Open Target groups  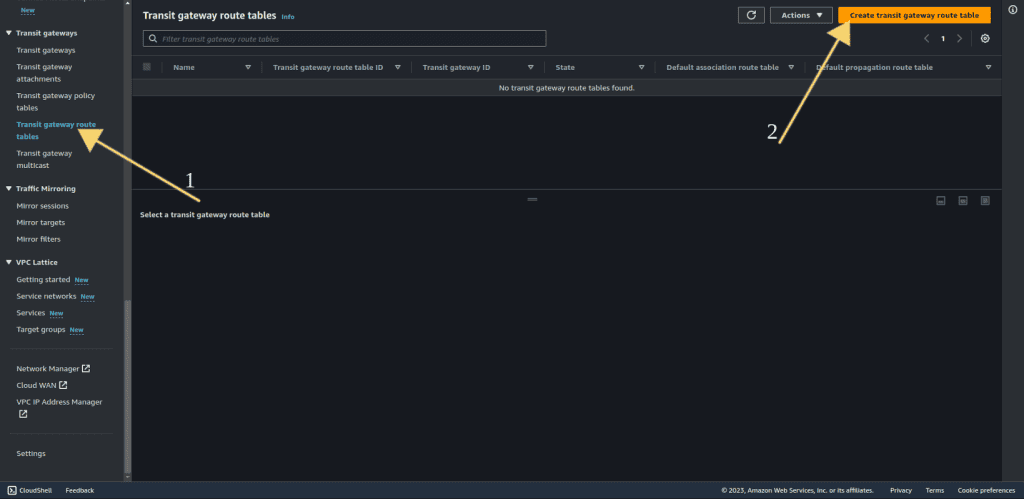(40, 330)
